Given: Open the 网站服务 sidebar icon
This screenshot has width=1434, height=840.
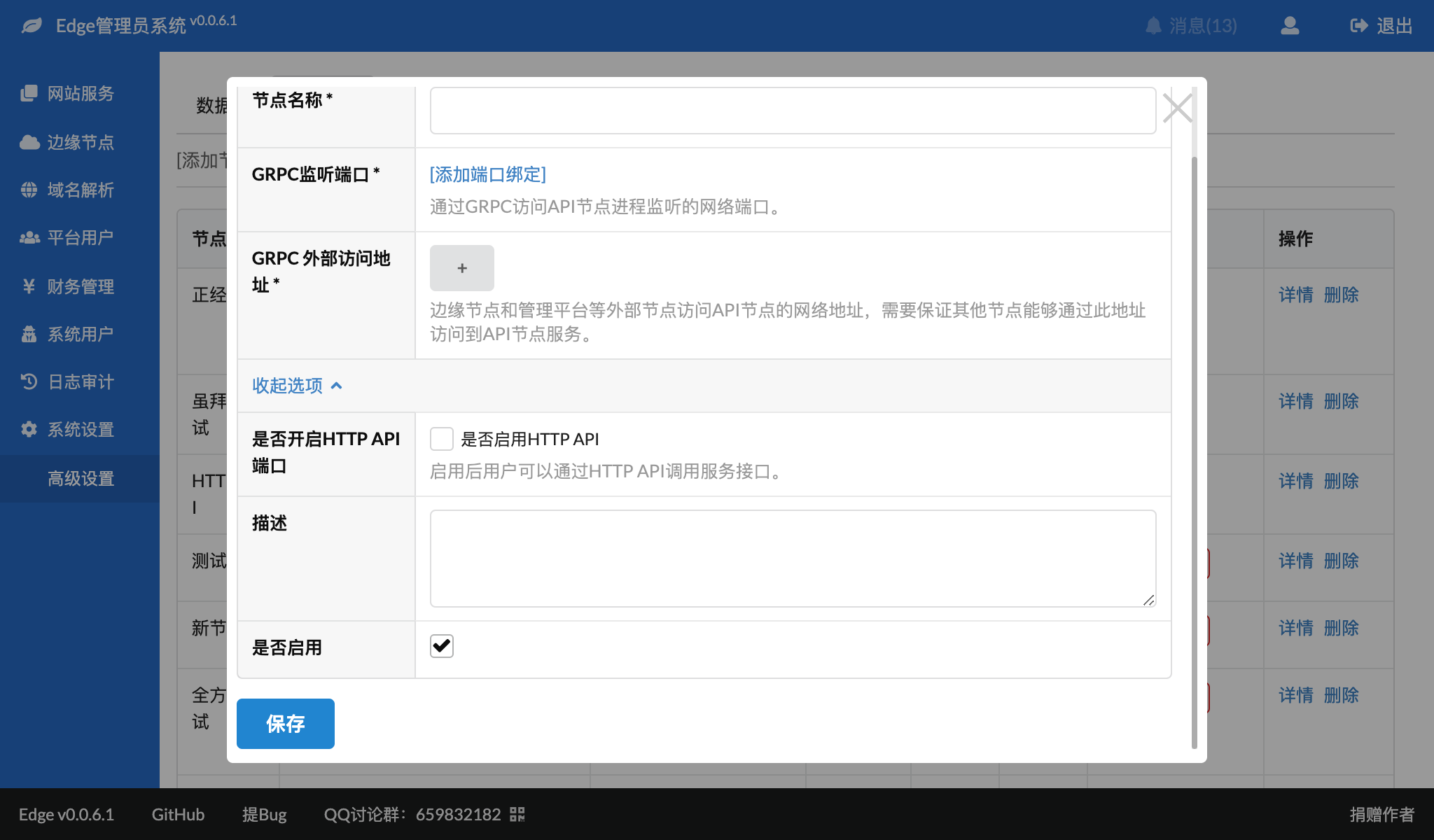Looking at the screenshot, I should point(29,93).
